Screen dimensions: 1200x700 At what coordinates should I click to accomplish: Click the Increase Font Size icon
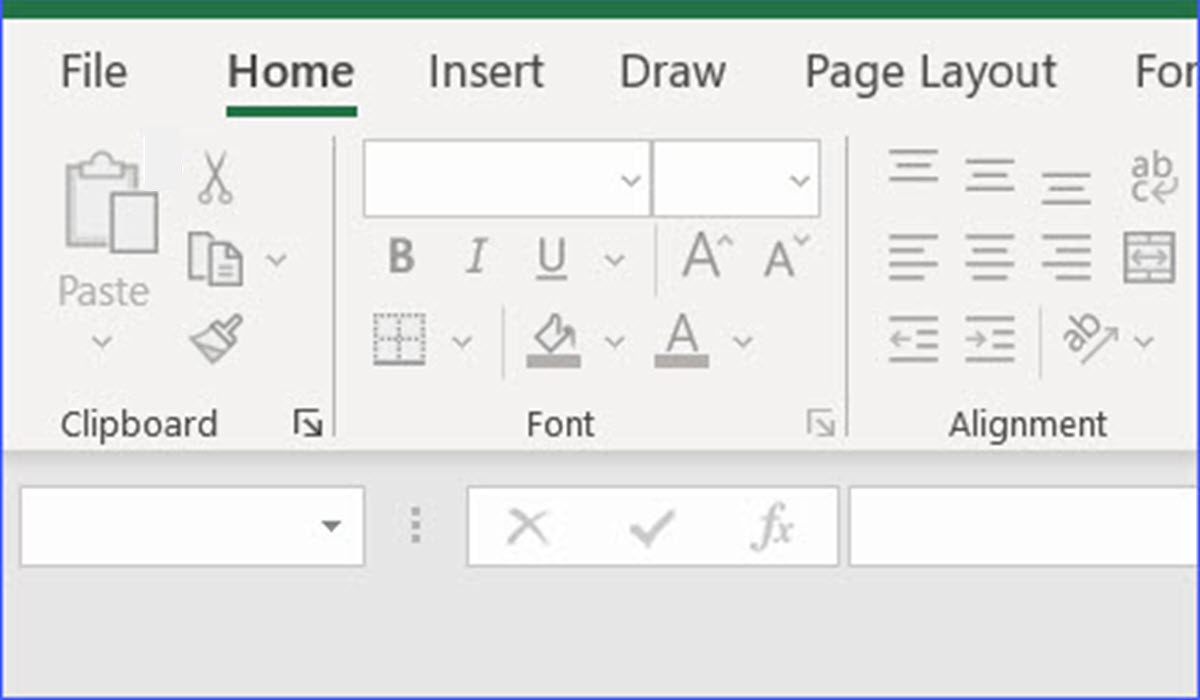tap(706, 257)
